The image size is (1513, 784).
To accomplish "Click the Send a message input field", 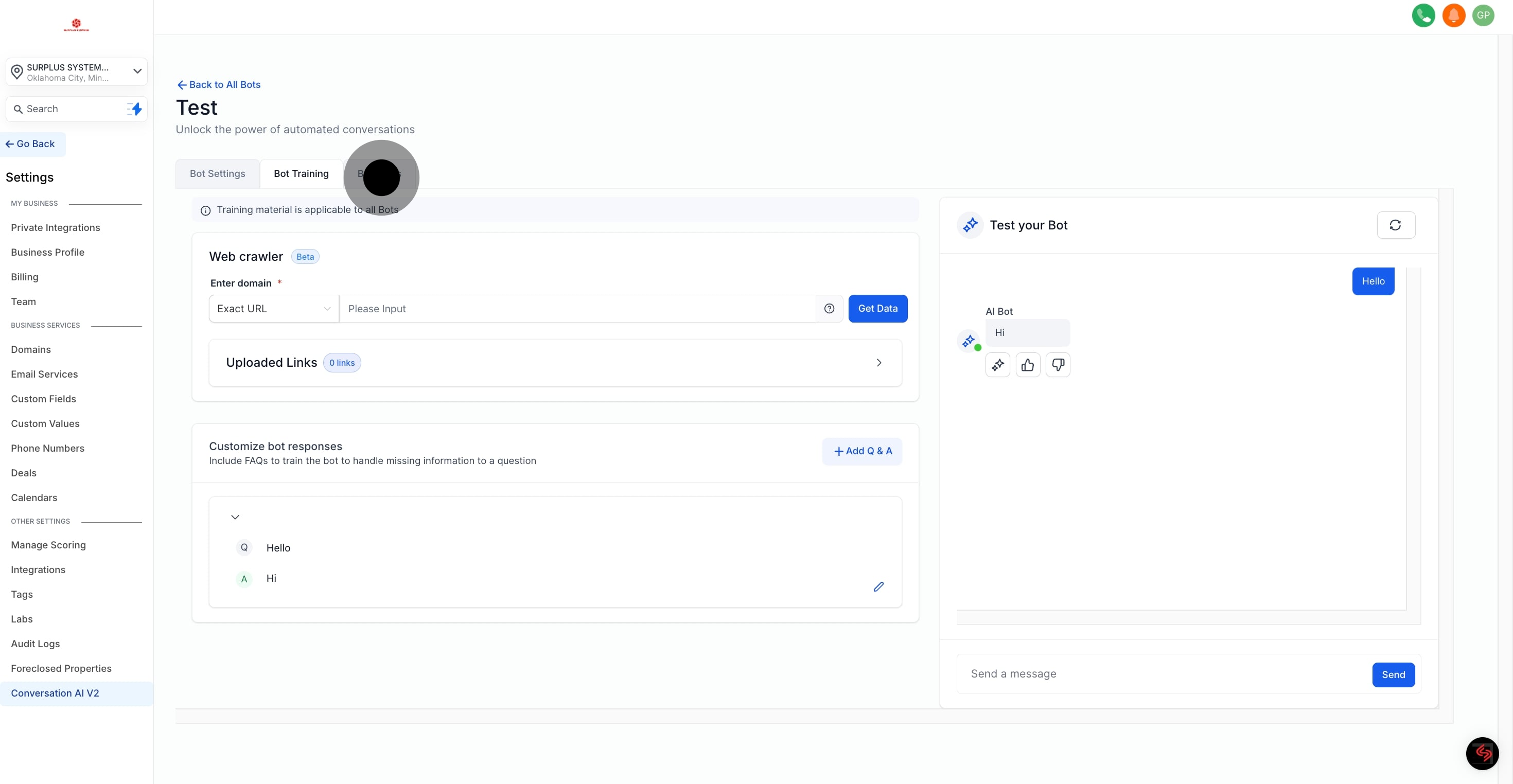I will [1163, 673].
